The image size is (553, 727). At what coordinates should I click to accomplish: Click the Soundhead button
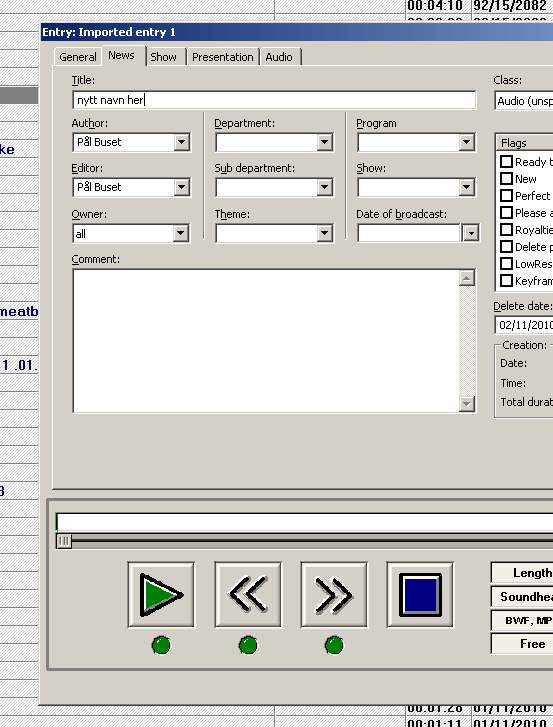(x=522, y=597)
